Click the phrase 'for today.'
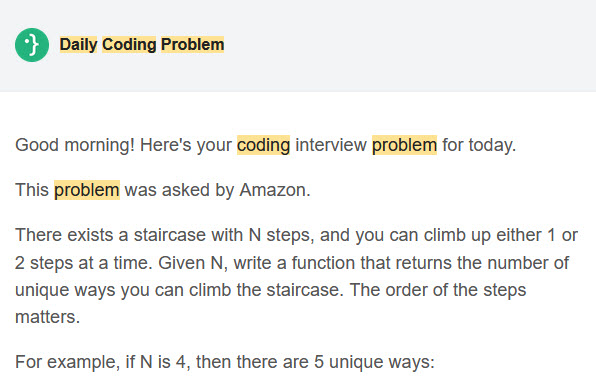This screenshot has height=385, width=596. click(479, 145)
